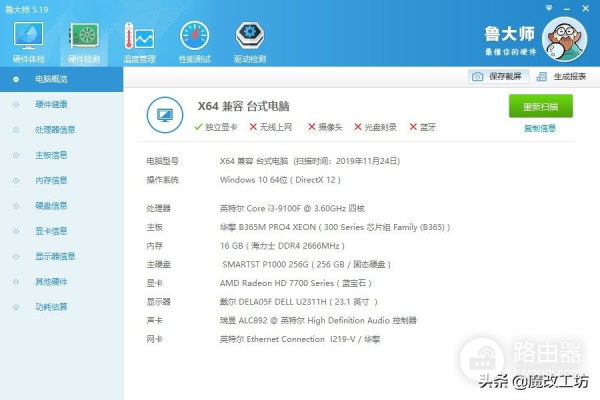Click the 蓝牙 unavailable status
The height and width of the screenshot is (400, 600).
click(423, 127)
